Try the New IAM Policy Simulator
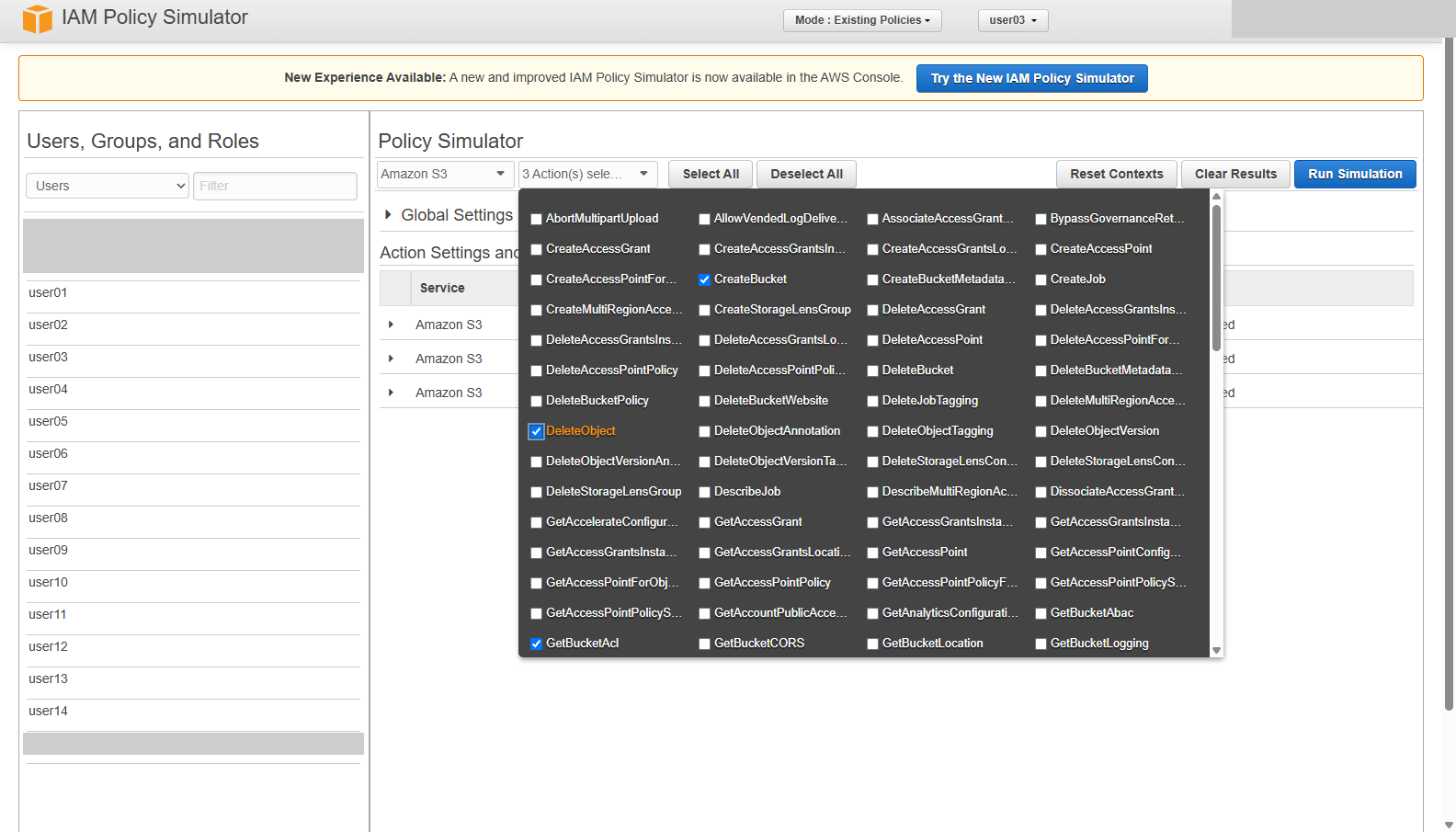The image size is (1456, 832). pos(1031,78)
